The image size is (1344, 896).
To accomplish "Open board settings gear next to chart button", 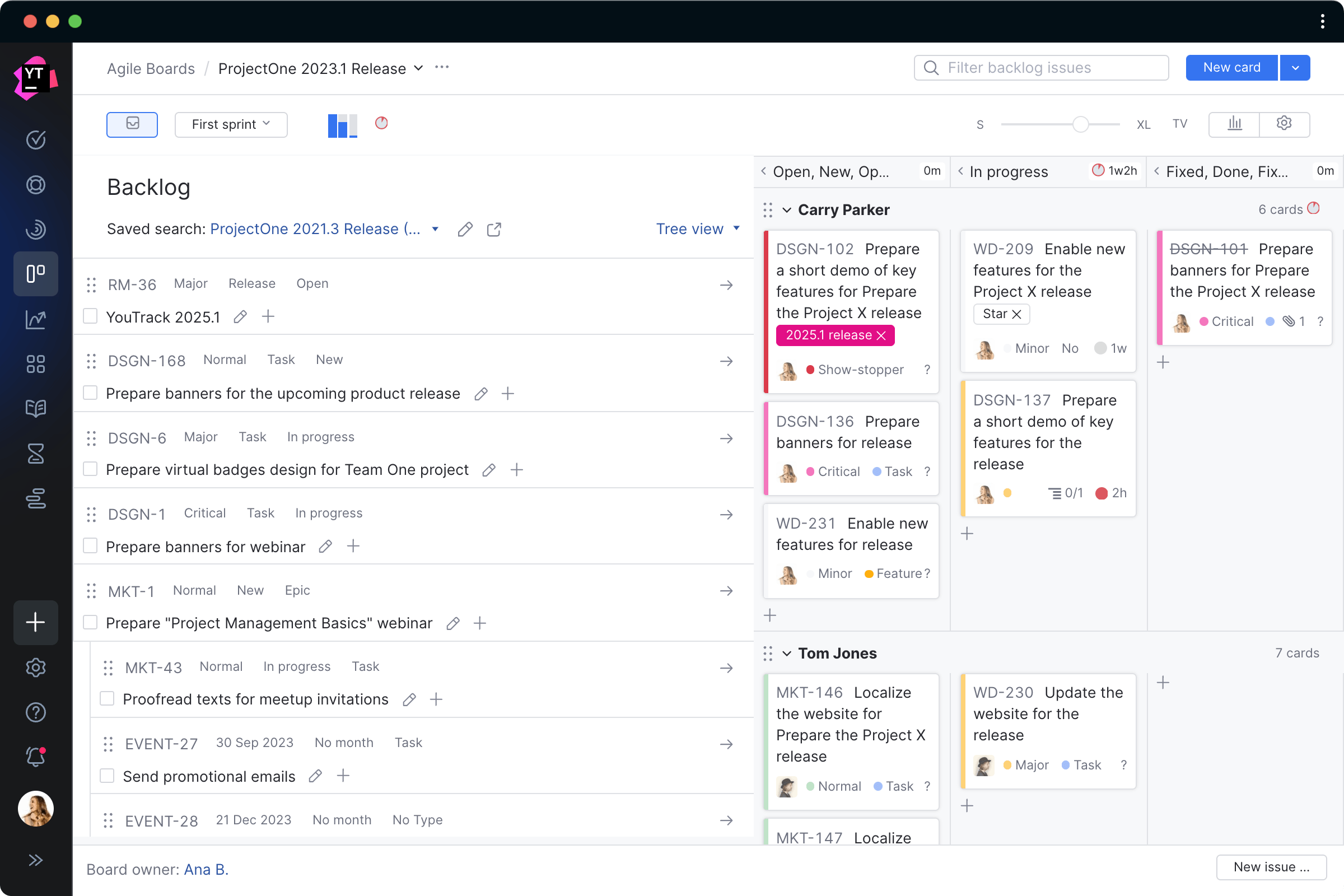I will point(1284,123).
